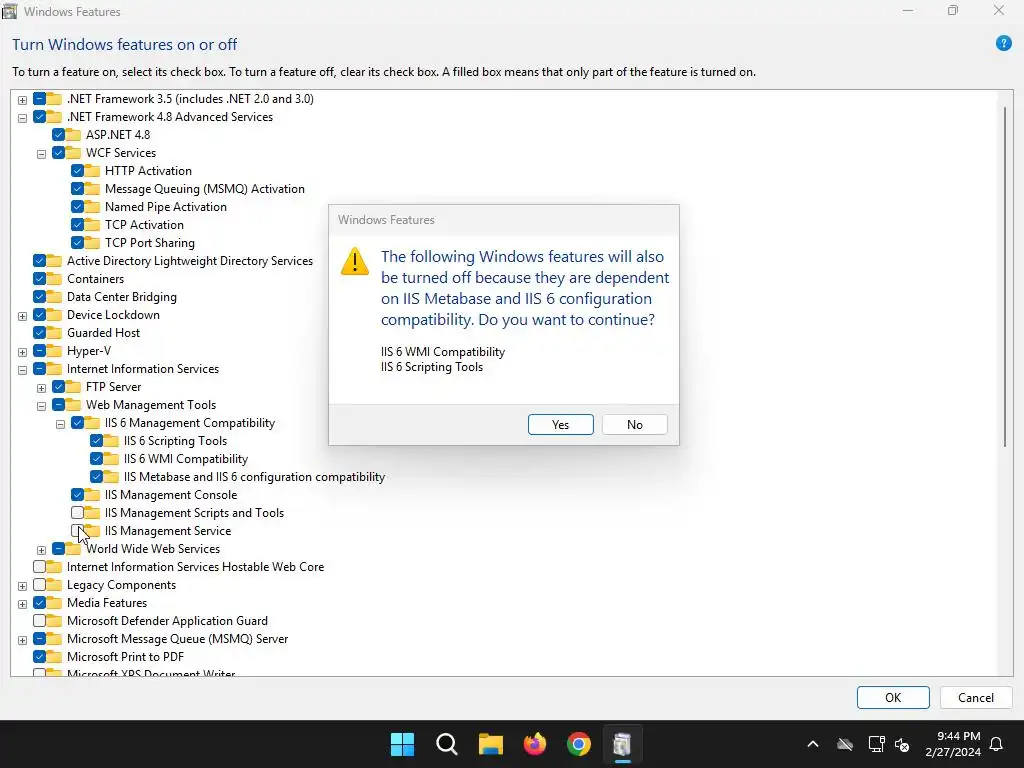Collapse Internet Information Services node
This screenshot has height=768, width=1024.
(x=22, y=370)
